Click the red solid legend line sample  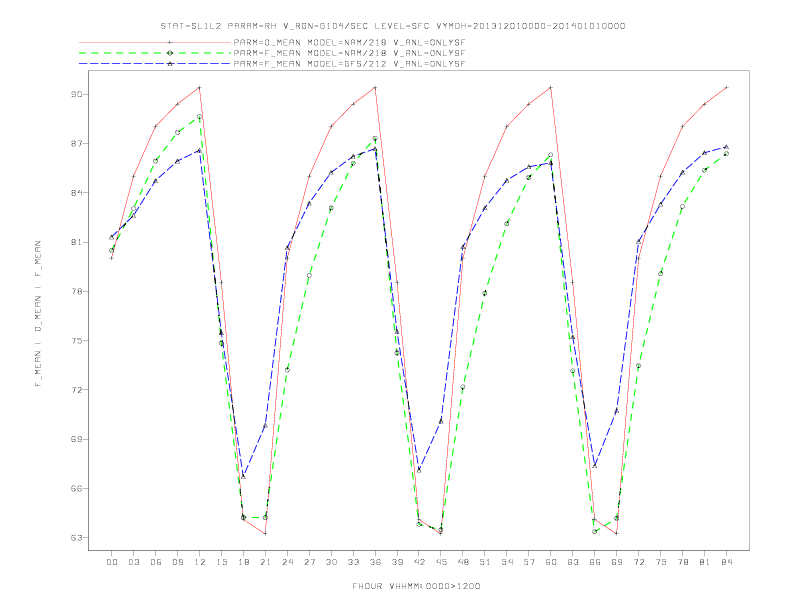point(155,42)
